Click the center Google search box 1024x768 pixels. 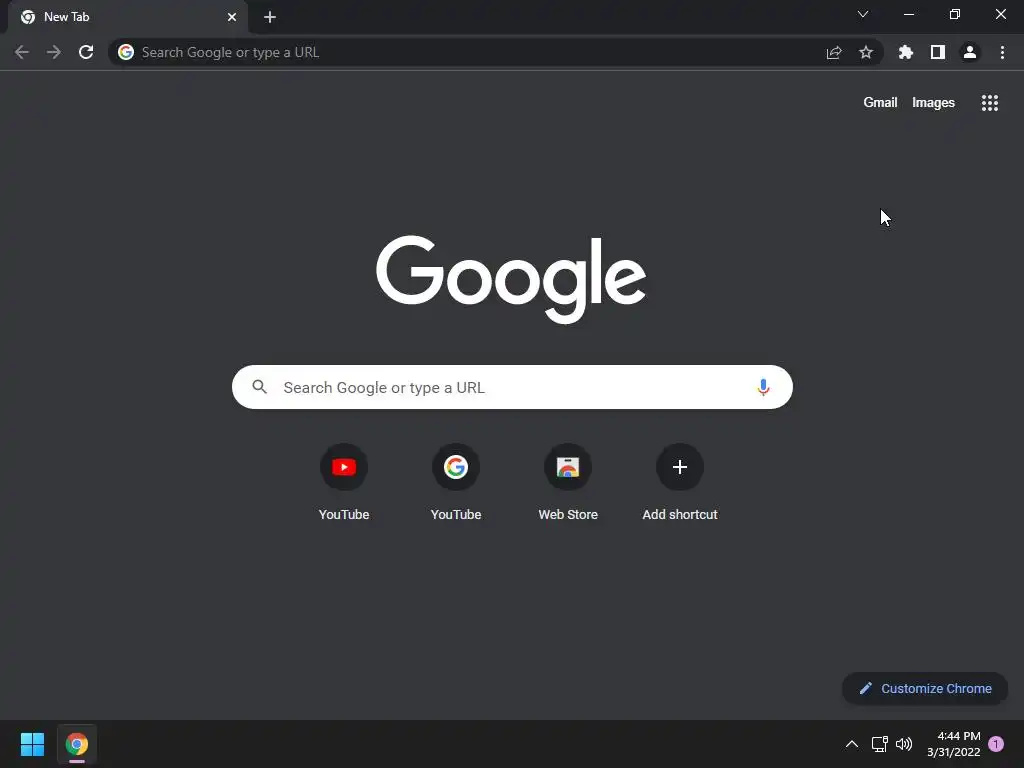[x=512, y=387]
